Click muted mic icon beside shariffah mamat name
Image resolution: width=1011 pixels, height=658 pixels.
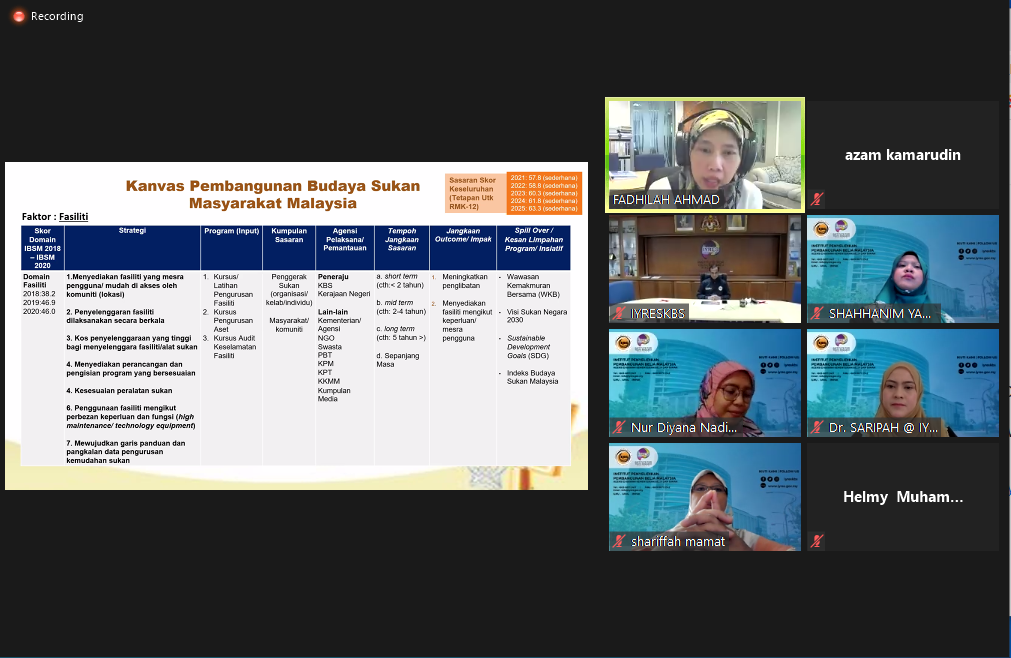pyautogui.click(x=620, y=541)
